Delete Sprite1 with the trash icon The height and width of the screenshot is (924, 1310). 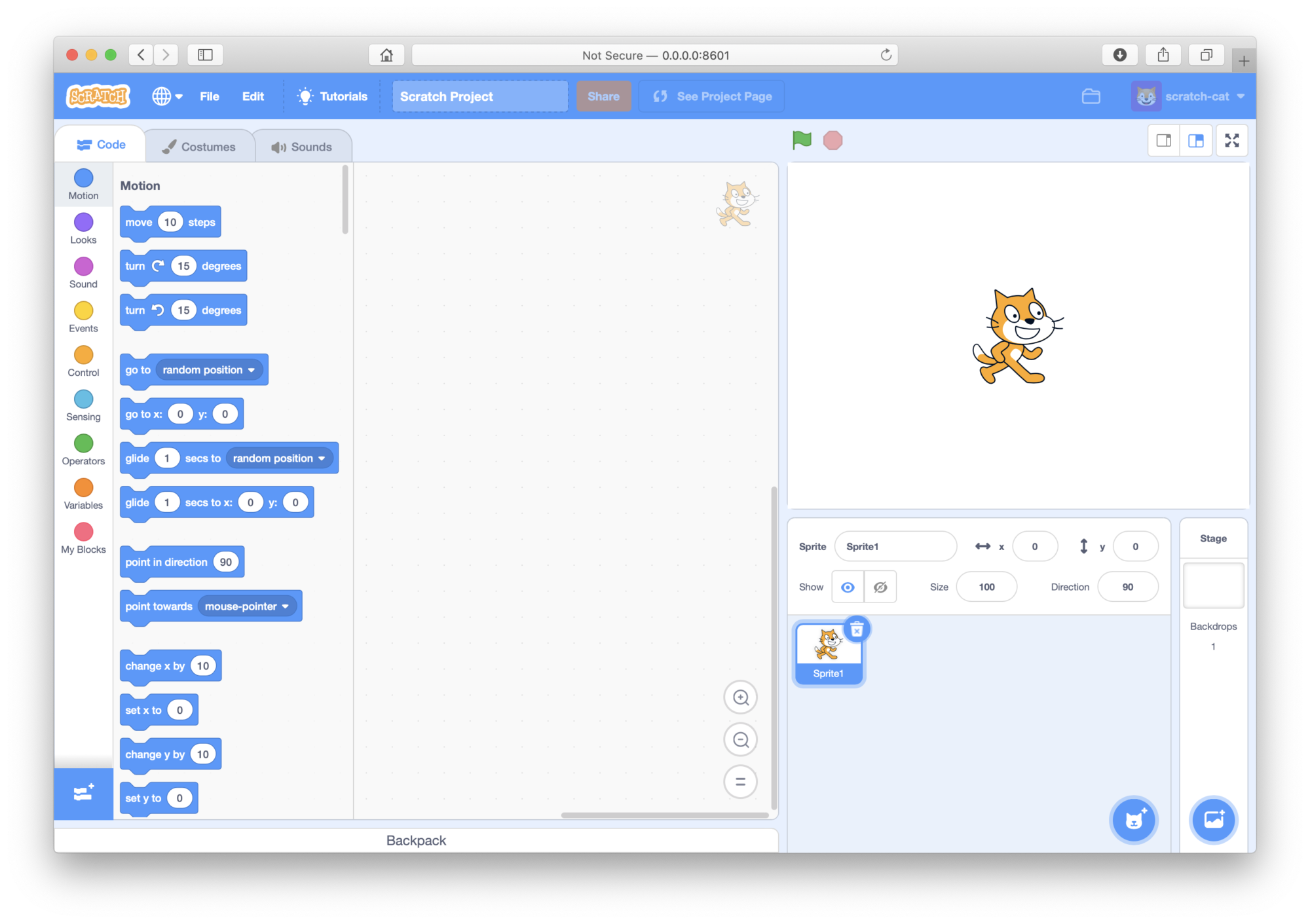(857, 629)
